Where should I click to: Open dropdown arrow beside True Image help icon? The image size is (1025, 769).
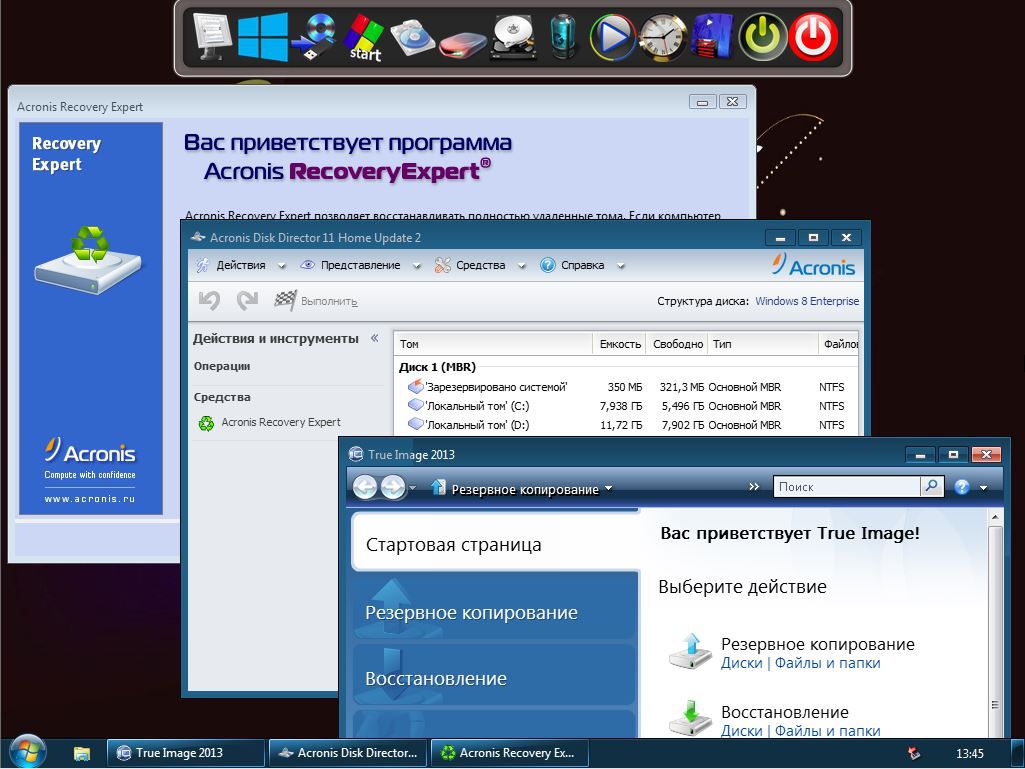984,488
